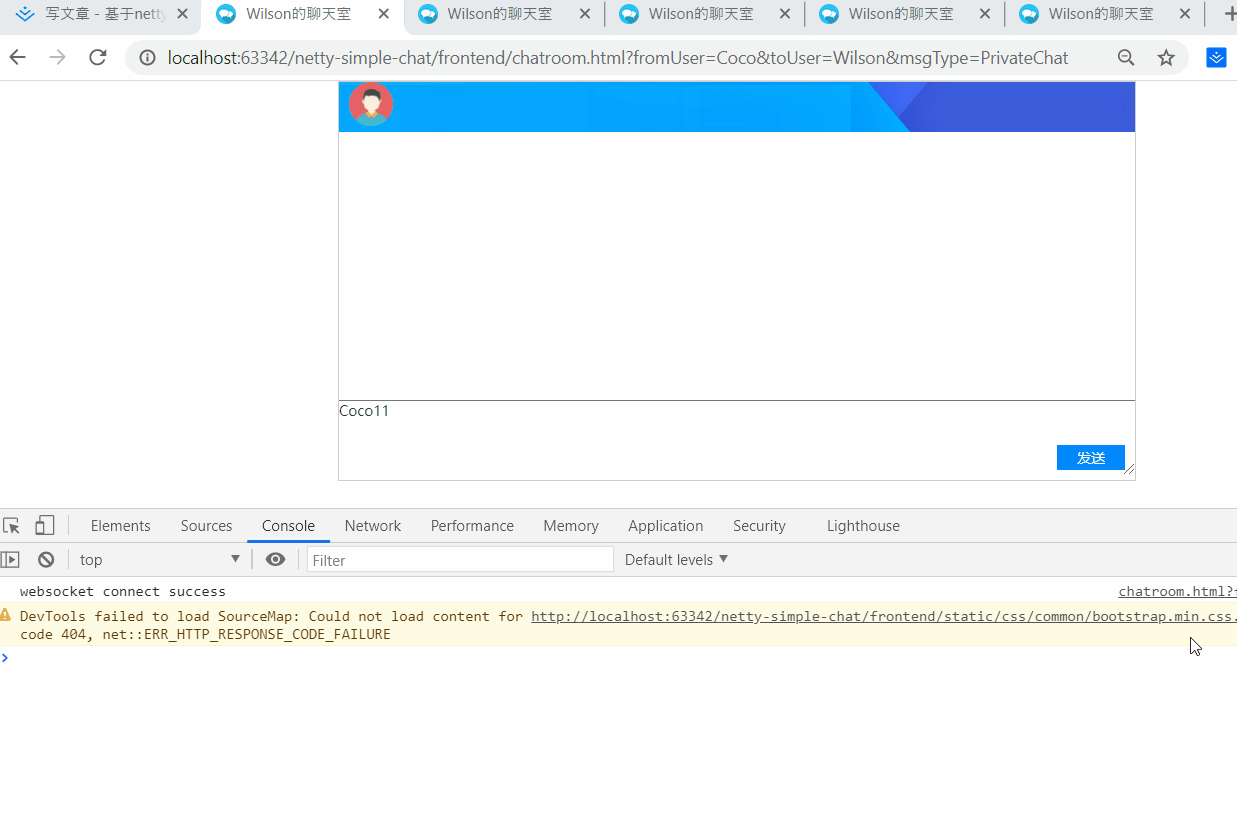The height and width of the screenshot is (820, 1237).
Task: Click the browser address bar URL
Action: point(618,58)
